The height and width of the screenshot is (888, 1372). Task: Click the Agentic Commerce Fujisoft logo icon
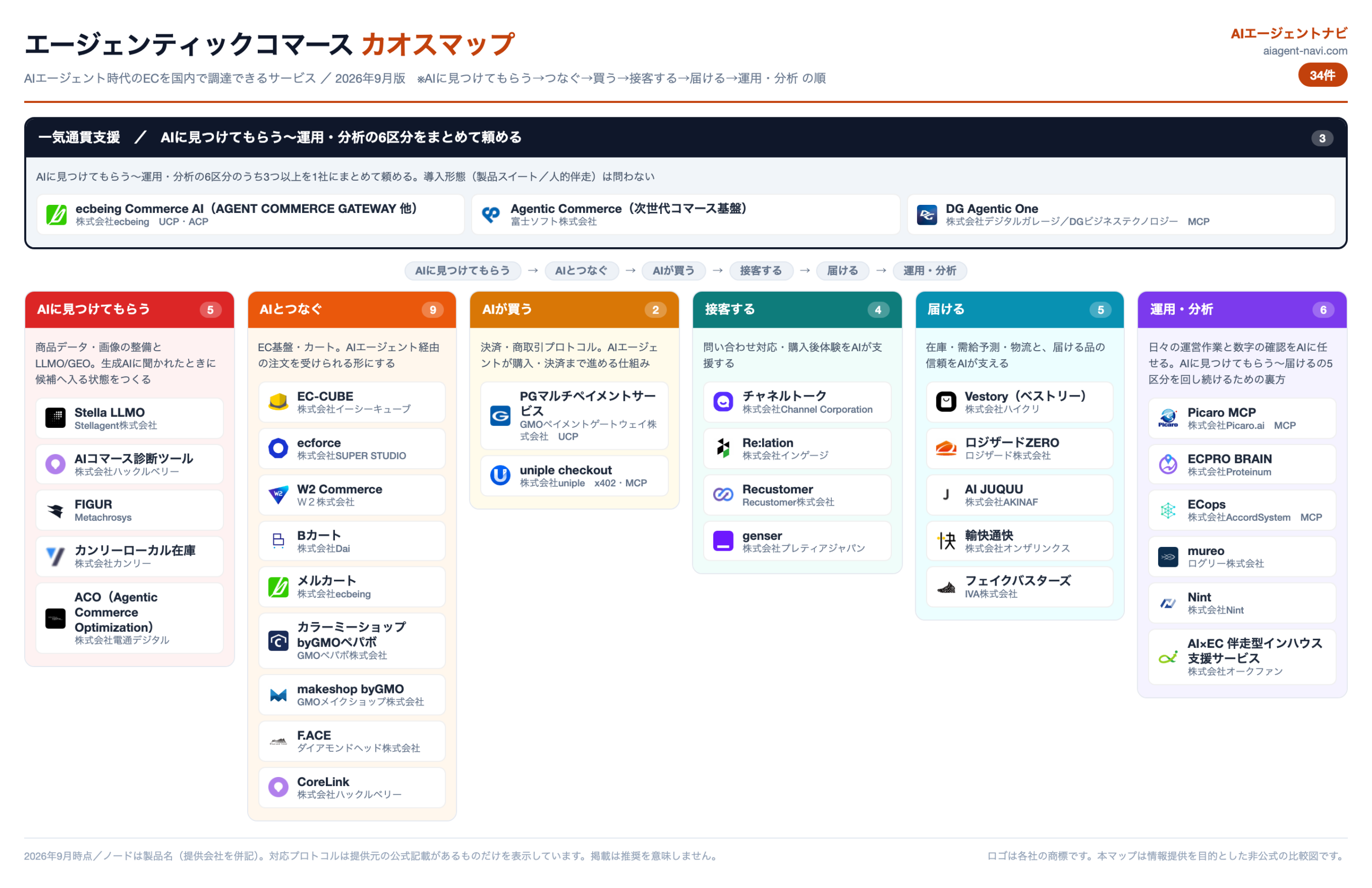click(x=491, y=214)
